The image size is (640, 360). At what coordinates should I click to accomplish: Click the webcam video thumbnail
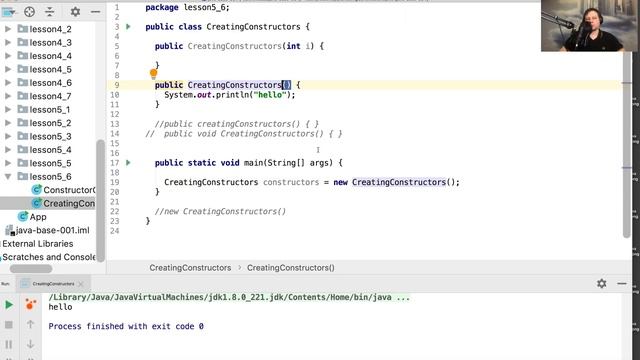click(589, 26)
